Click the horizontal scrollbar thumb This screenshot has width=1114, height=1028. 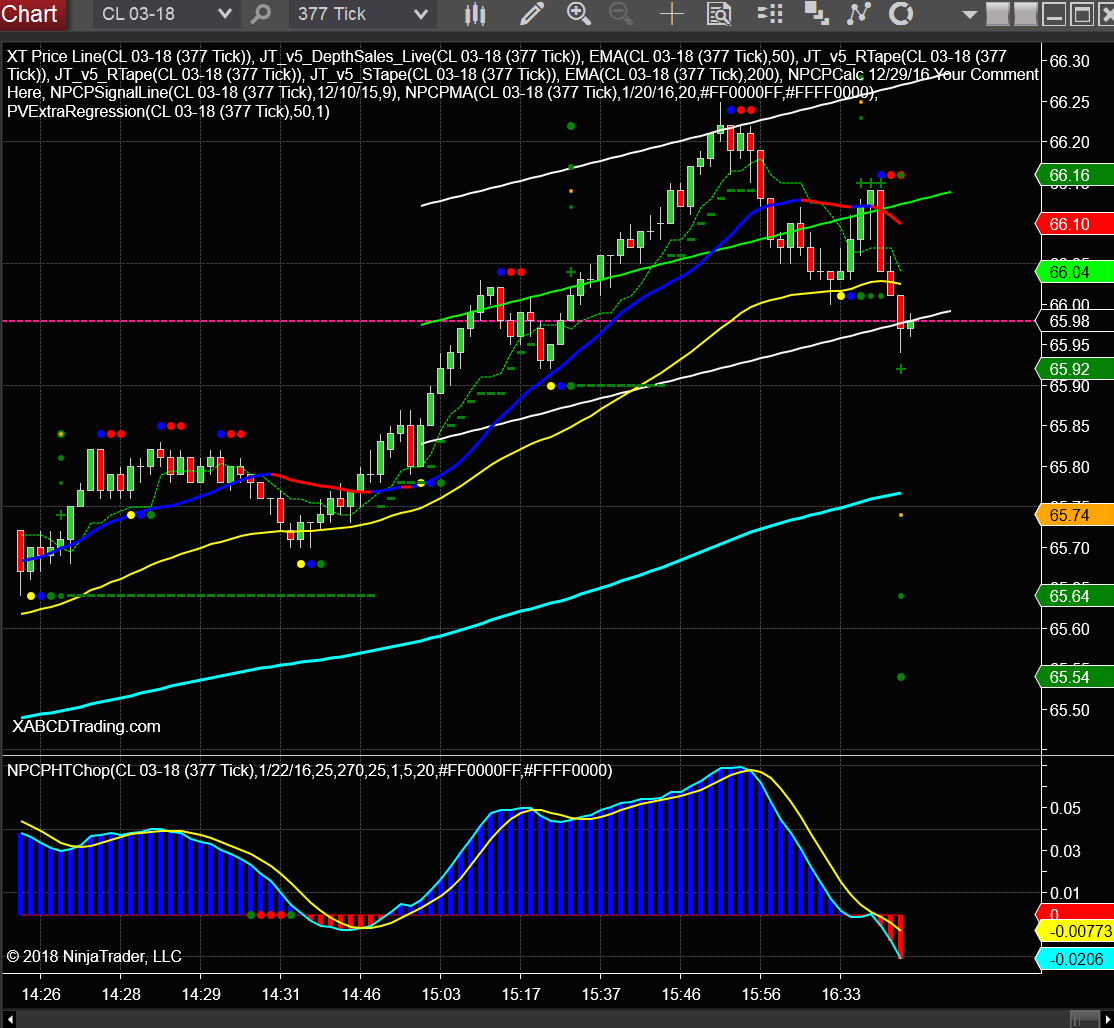point(1084,1019)
